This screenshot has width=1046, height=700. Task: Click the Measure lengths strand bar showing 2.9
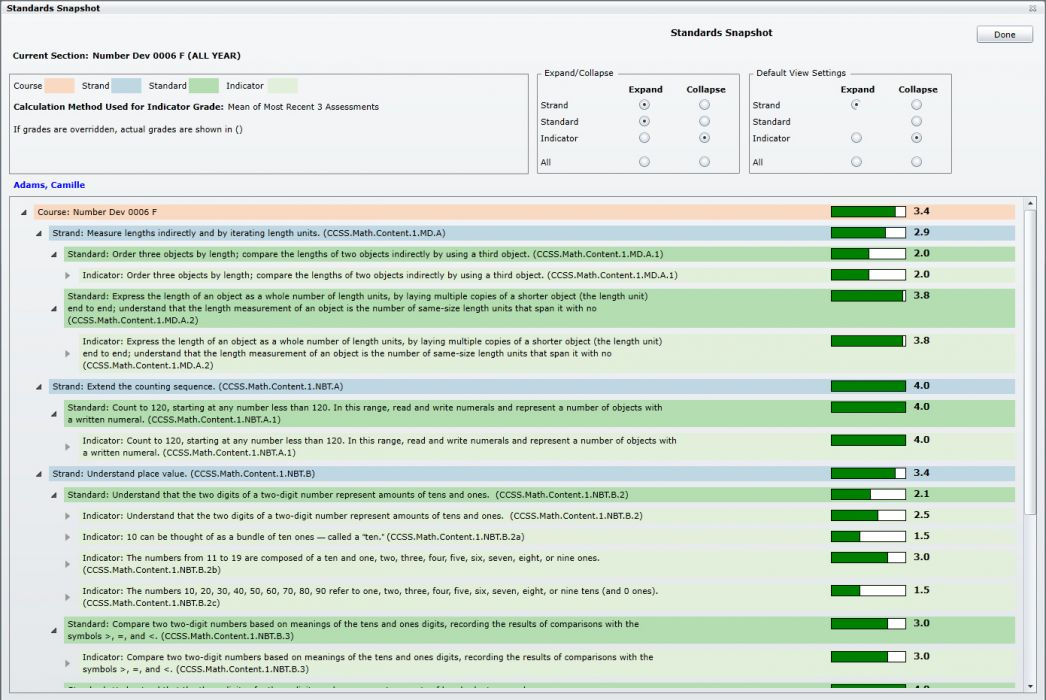[x=868, y=233]
